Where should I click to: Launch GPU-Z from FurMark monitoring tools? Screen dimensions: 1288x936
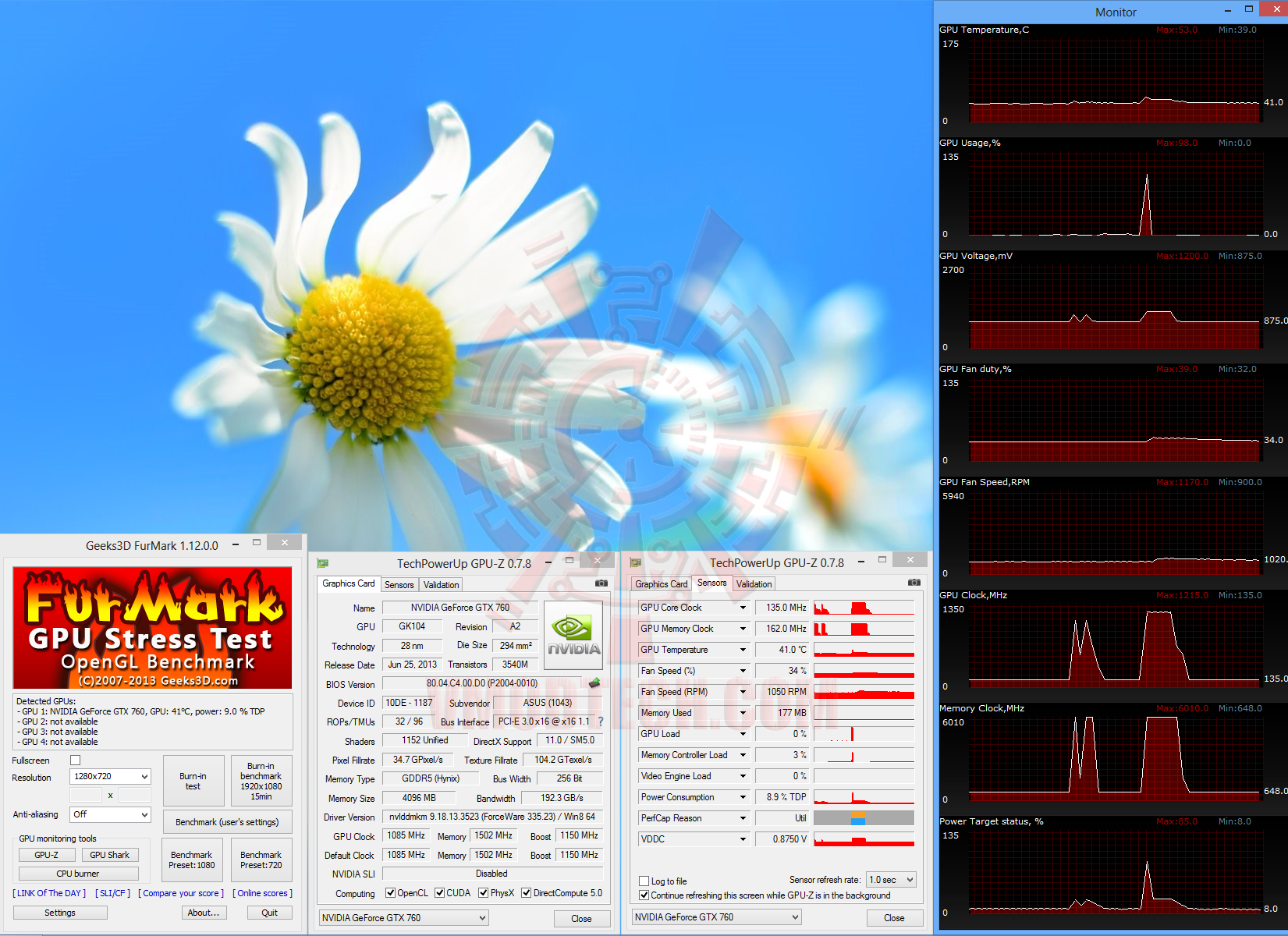pos(47,855)
